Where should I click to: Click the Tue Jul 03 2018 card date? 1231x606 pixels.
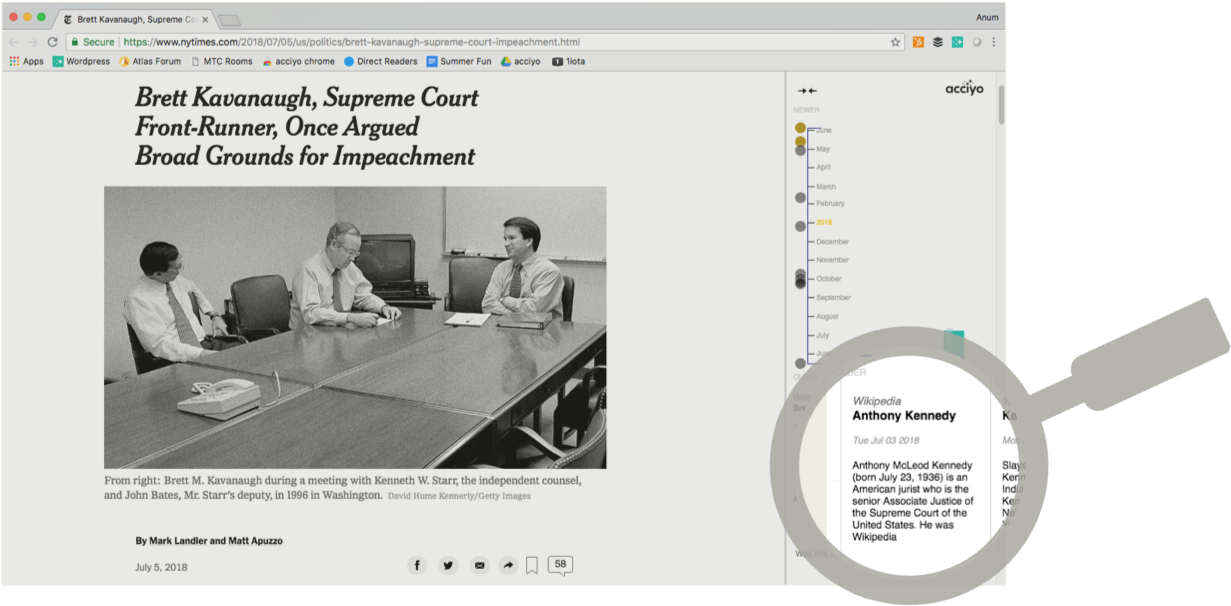tap(886, 440)
